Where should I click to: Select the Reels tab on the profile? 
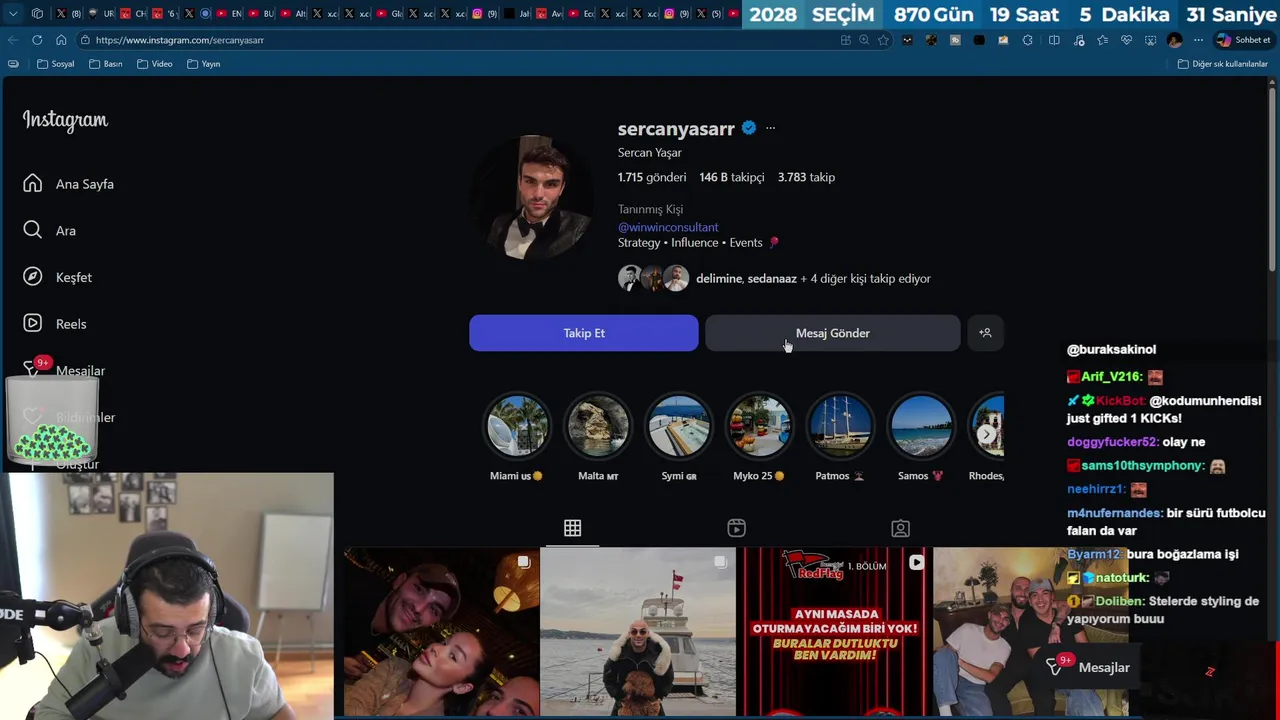click(736, 528)
